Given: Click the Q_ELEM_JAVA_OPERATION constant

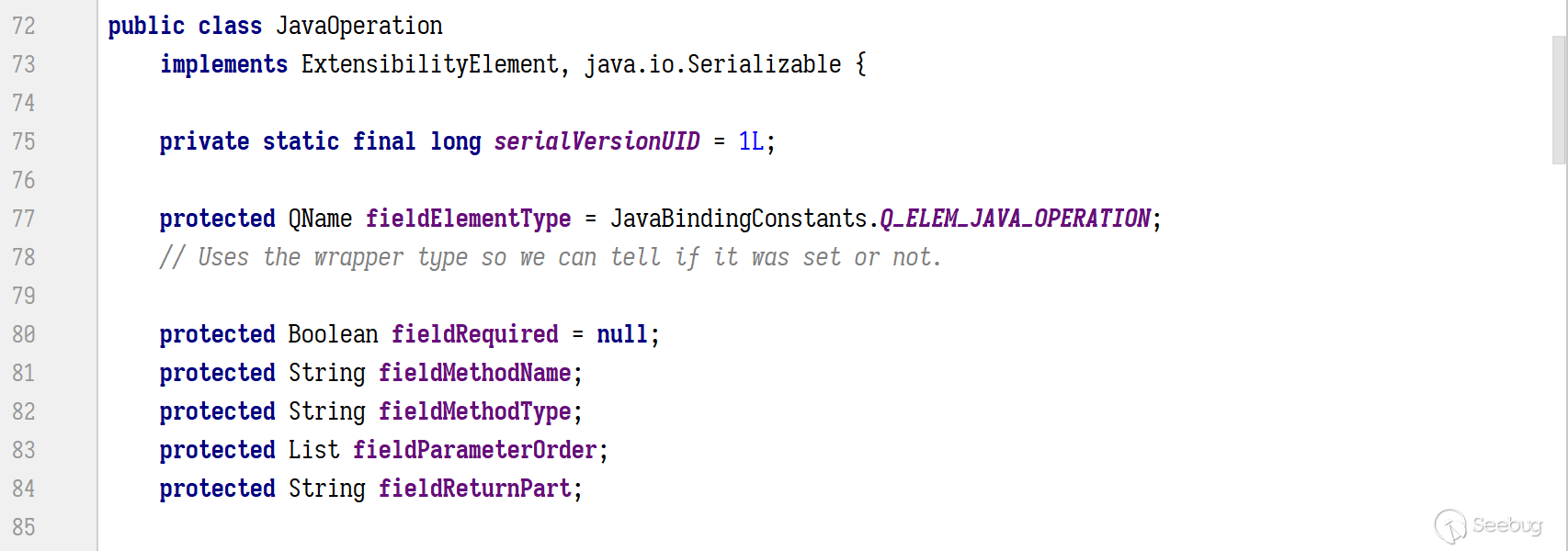Looking at the screenshot, I should pos(1015,219).
